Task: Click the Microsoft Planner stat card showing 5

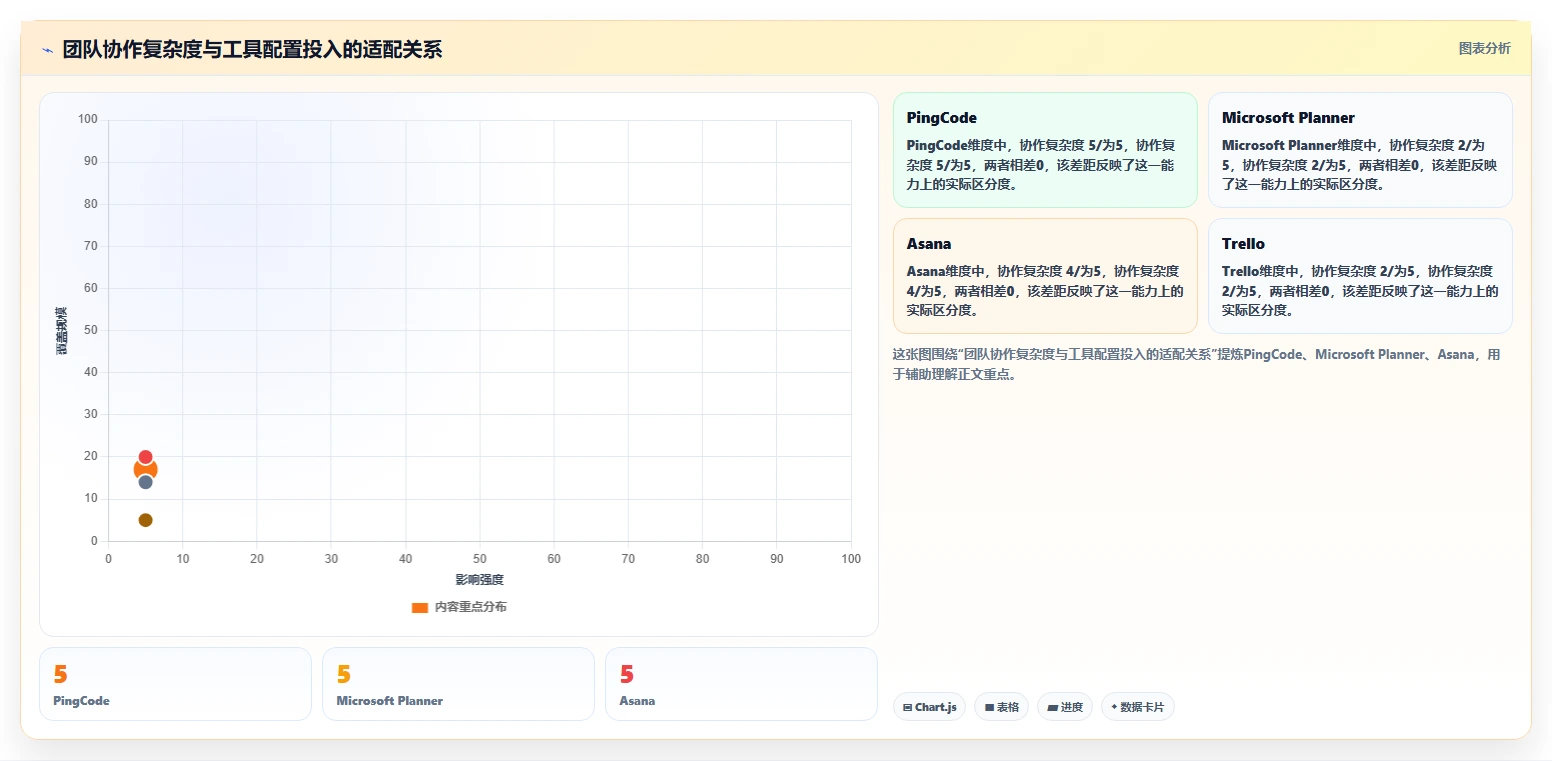Action: [x=458, y=684]
